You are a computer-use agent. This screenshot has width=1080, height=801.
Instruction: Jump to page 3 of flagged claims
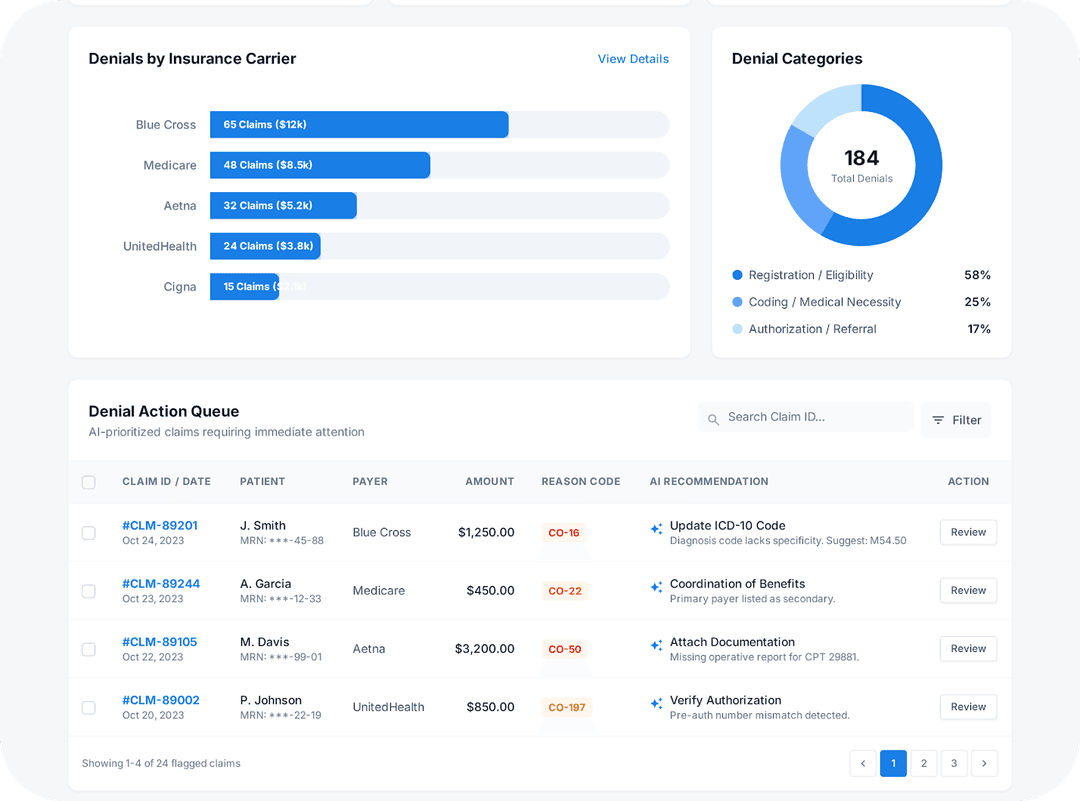(954, 764)
